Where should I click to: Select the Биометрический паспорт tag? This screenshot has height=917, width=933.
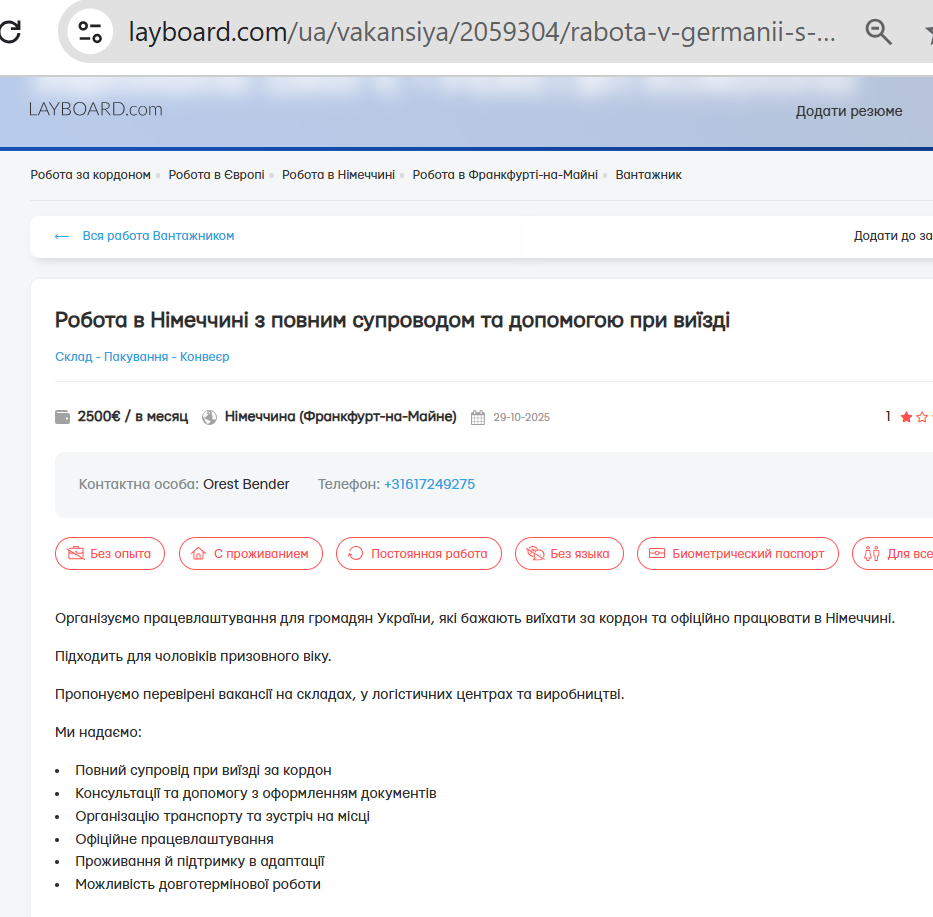point(737,553)
